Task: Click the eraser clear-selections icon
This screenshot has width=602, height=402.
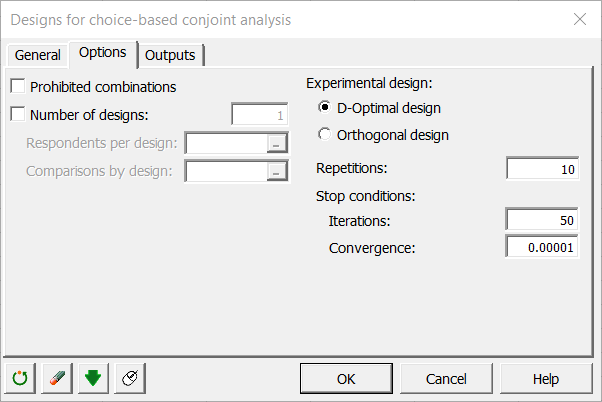Action: coord(57,379)
